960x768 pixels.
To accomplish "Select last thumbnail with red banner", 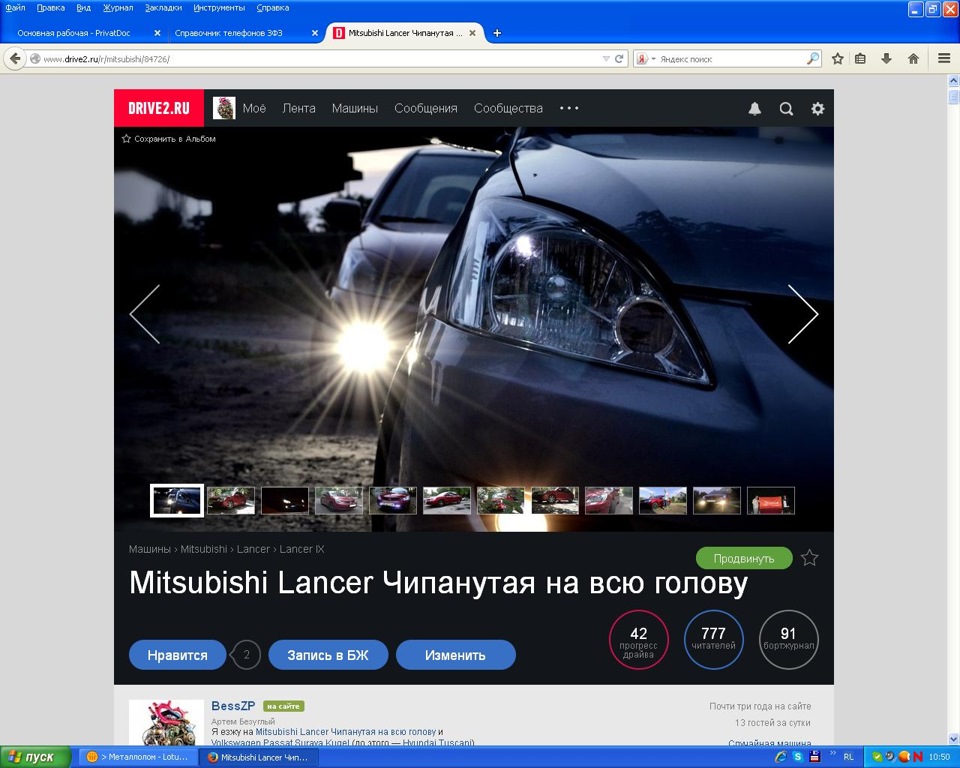I will click(771, 501).
